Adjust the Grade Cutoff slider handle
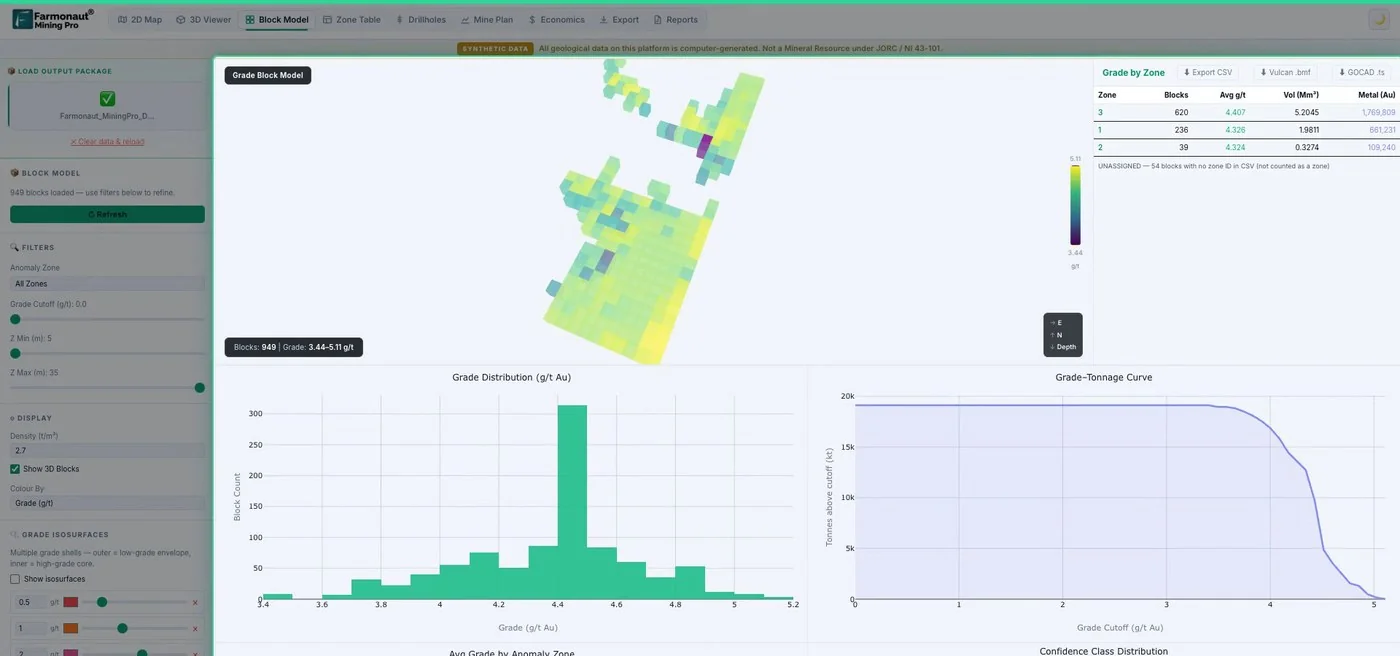 click(15, 319)
